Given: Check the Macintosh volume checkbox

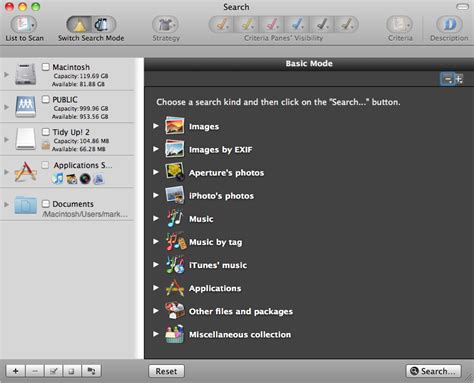Looking at the screenshot, I should [x=46, y=67].
